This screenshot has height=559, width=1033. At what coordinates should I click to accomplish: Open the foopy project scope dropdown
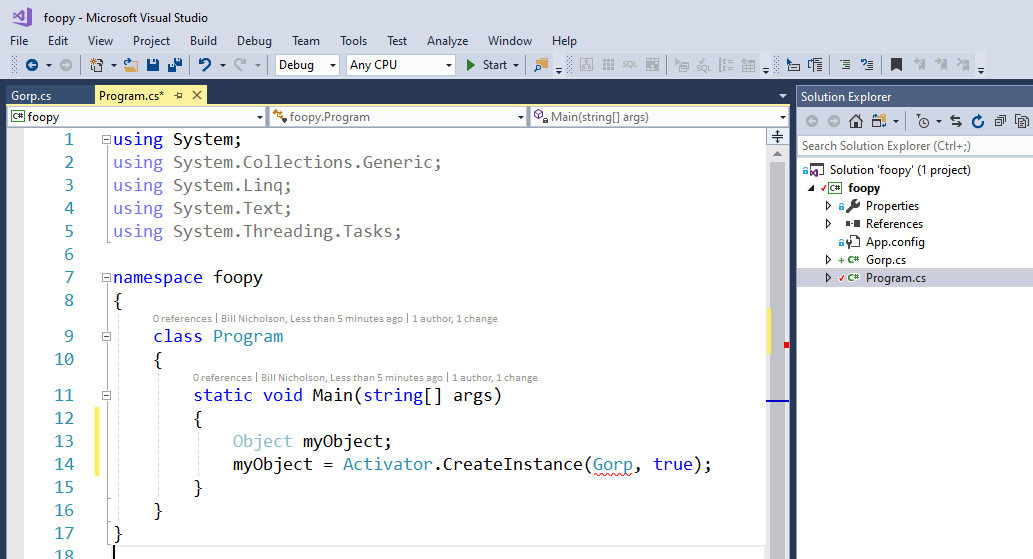click(x=260, y=117)
